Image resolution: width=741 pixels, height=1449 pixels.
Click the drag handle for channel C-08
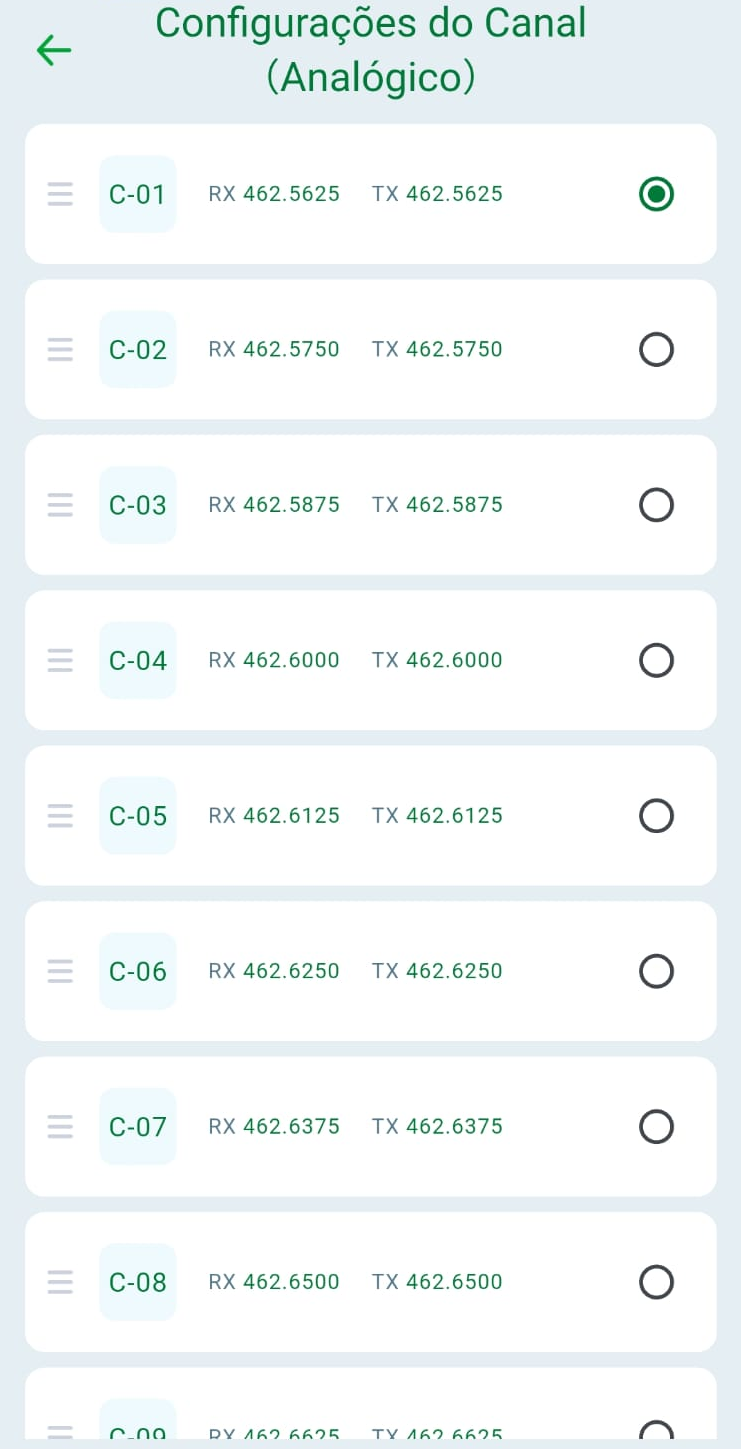coord(60,1282)
